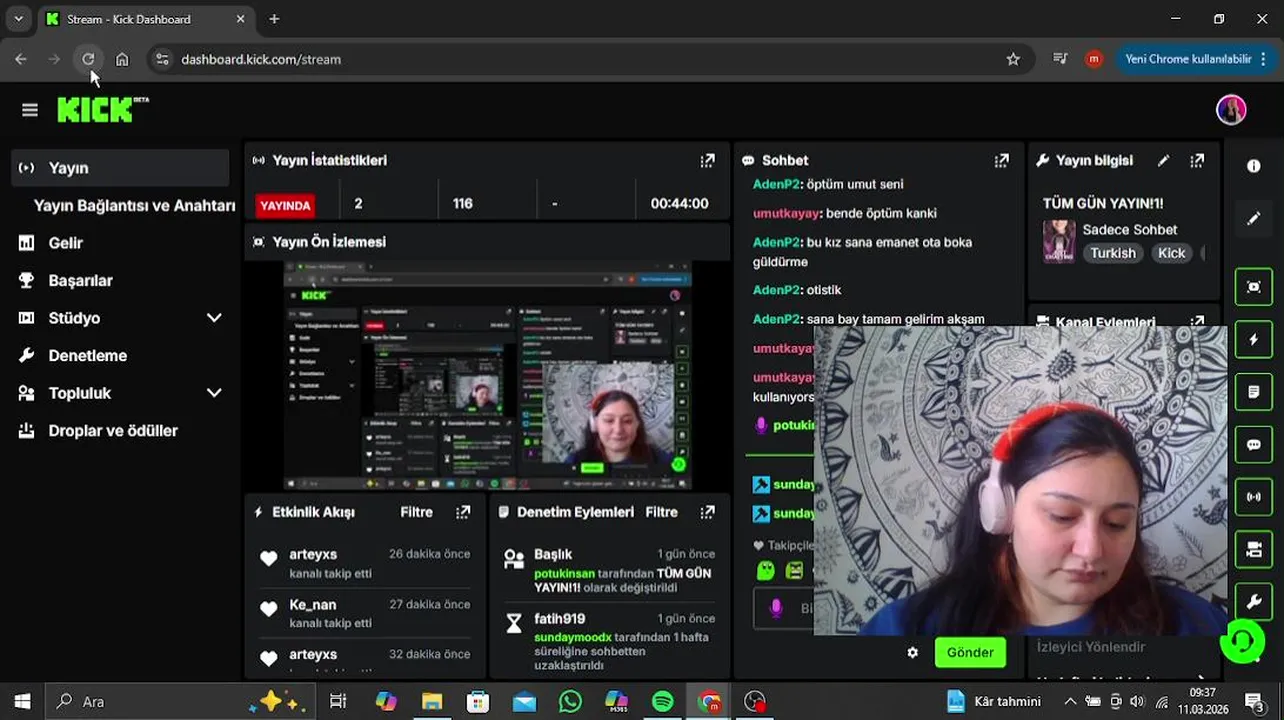1284x720 pixels.
Task: Open File Explorer from the taskbar
Action: click(x=431, y=702)
